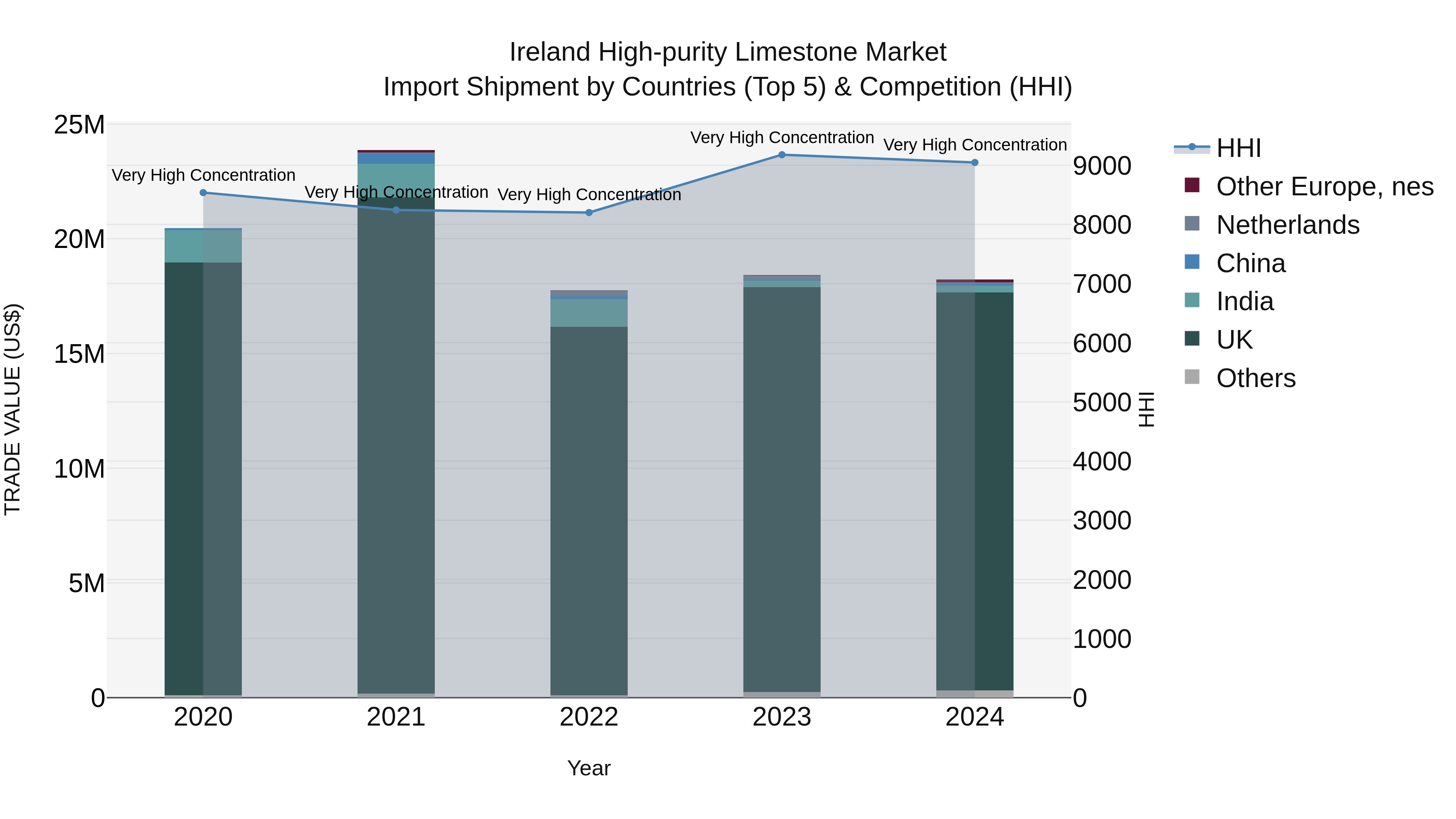Click the 8000 HHI axis tick

1102,225
